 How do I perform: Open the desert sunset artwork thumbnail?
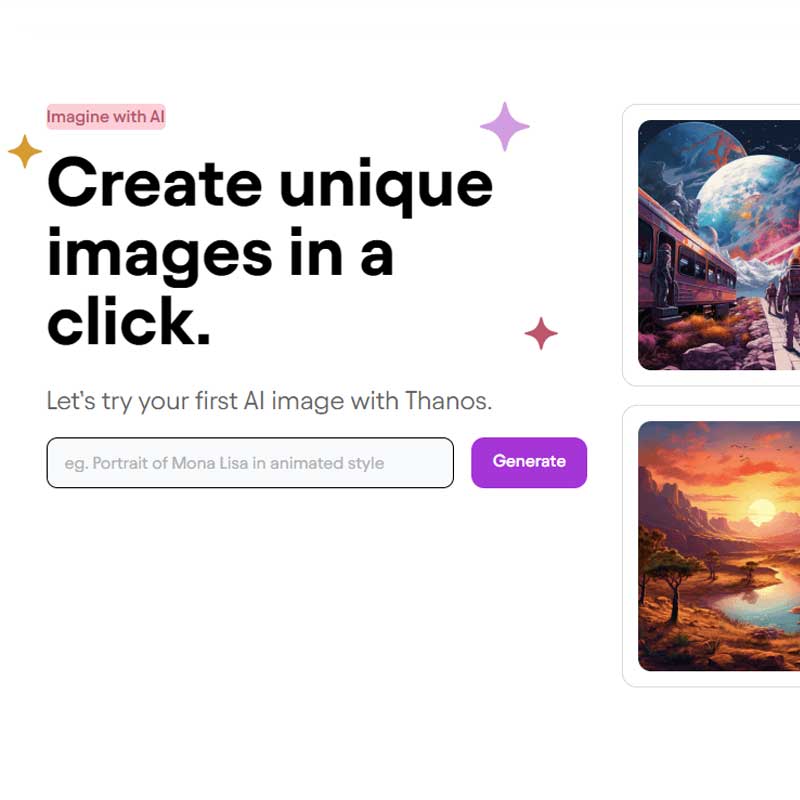719,546
